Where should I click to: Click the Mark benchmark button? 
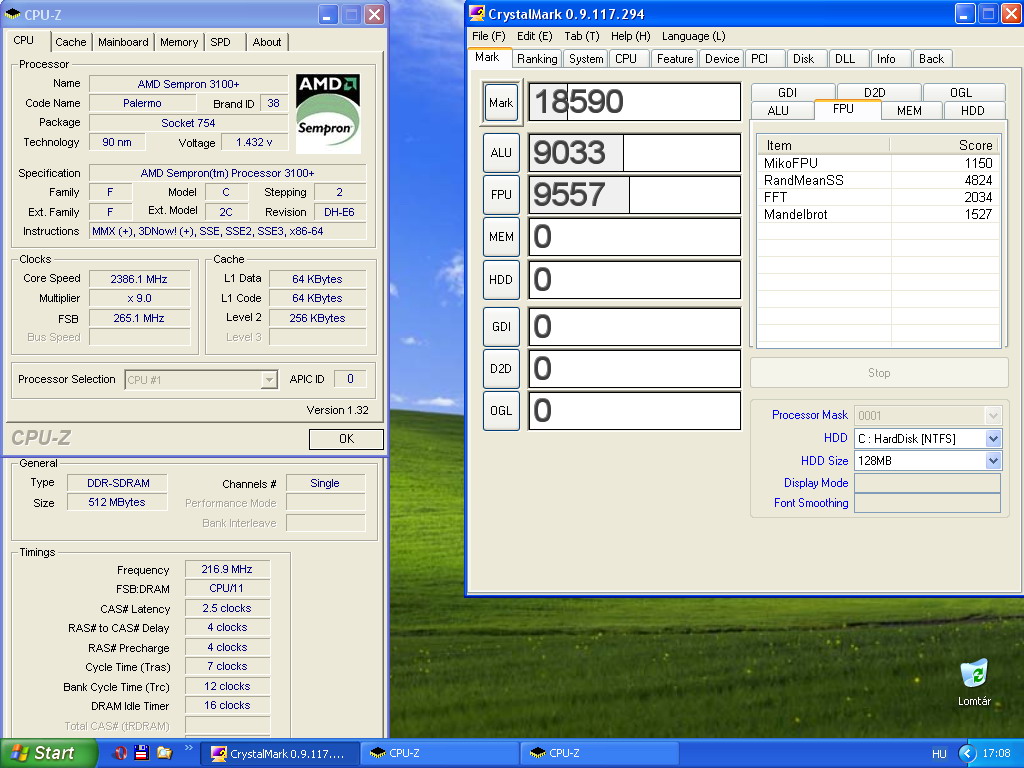[501, 103]
